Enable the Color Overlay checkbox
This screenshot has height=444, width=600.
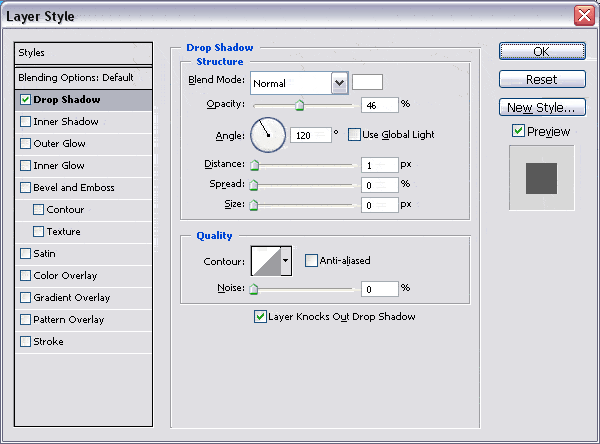pyautogui.click(x=25, y=276)
